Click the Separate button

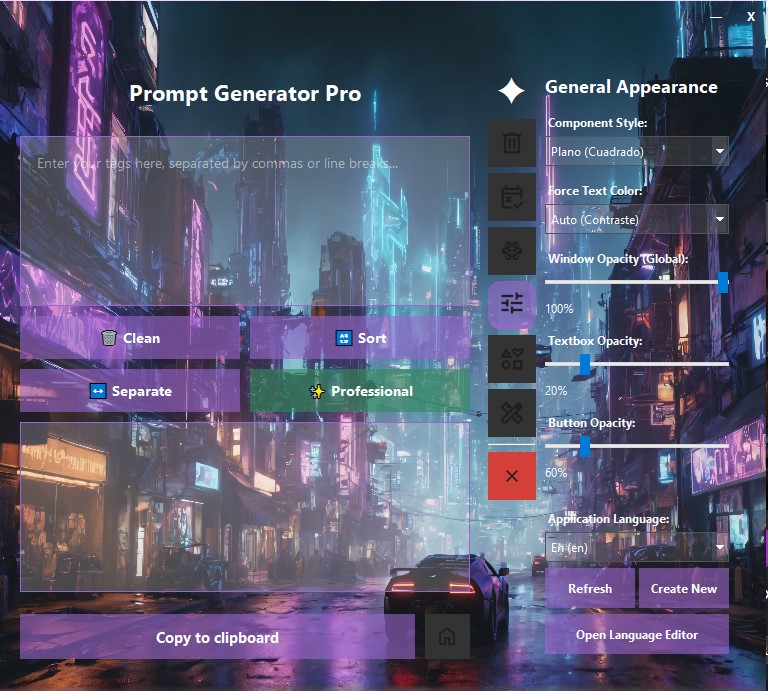click(x=130, y=391)
